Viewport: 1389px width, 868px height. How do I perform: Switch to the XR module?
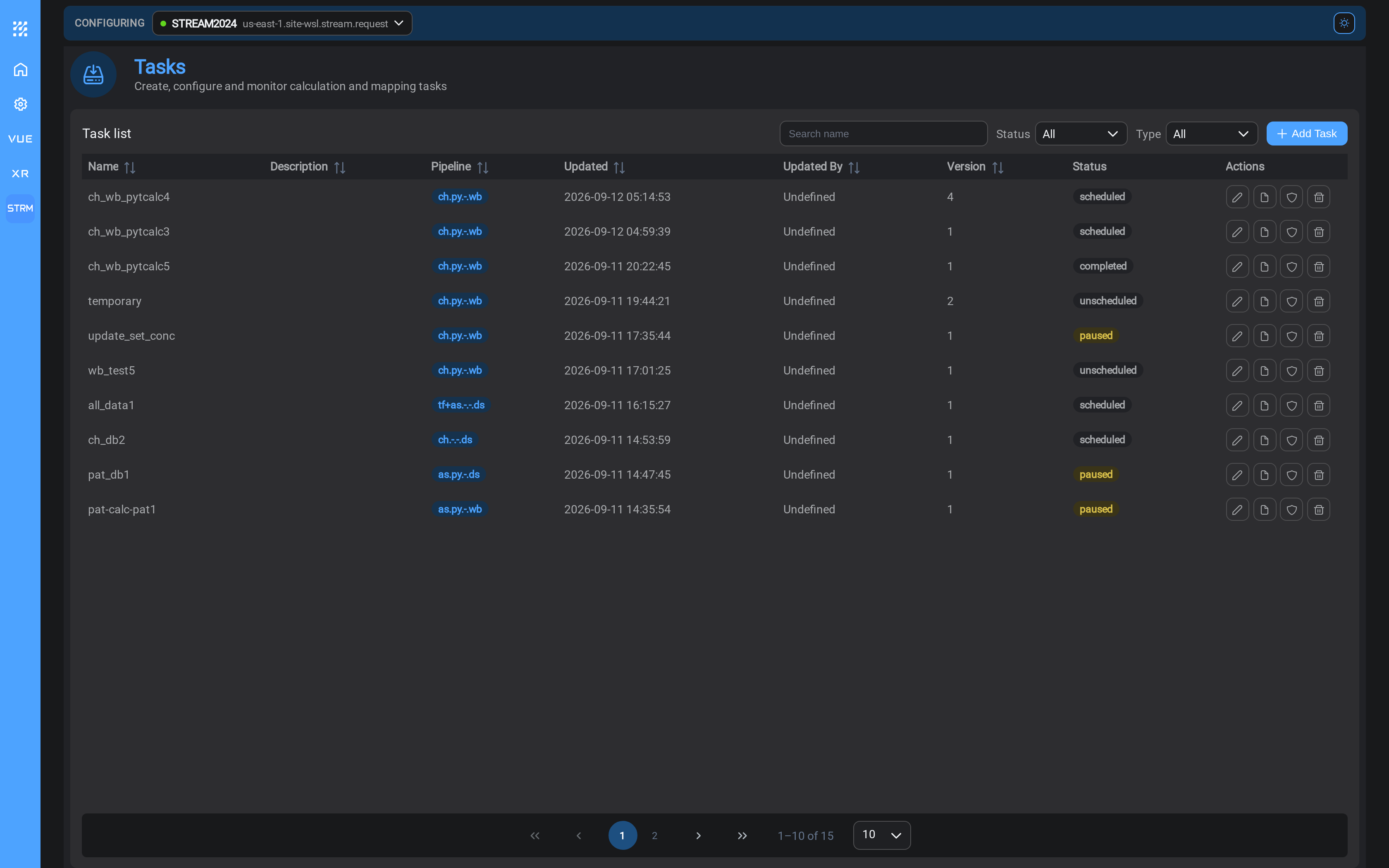tap(20, 173)
